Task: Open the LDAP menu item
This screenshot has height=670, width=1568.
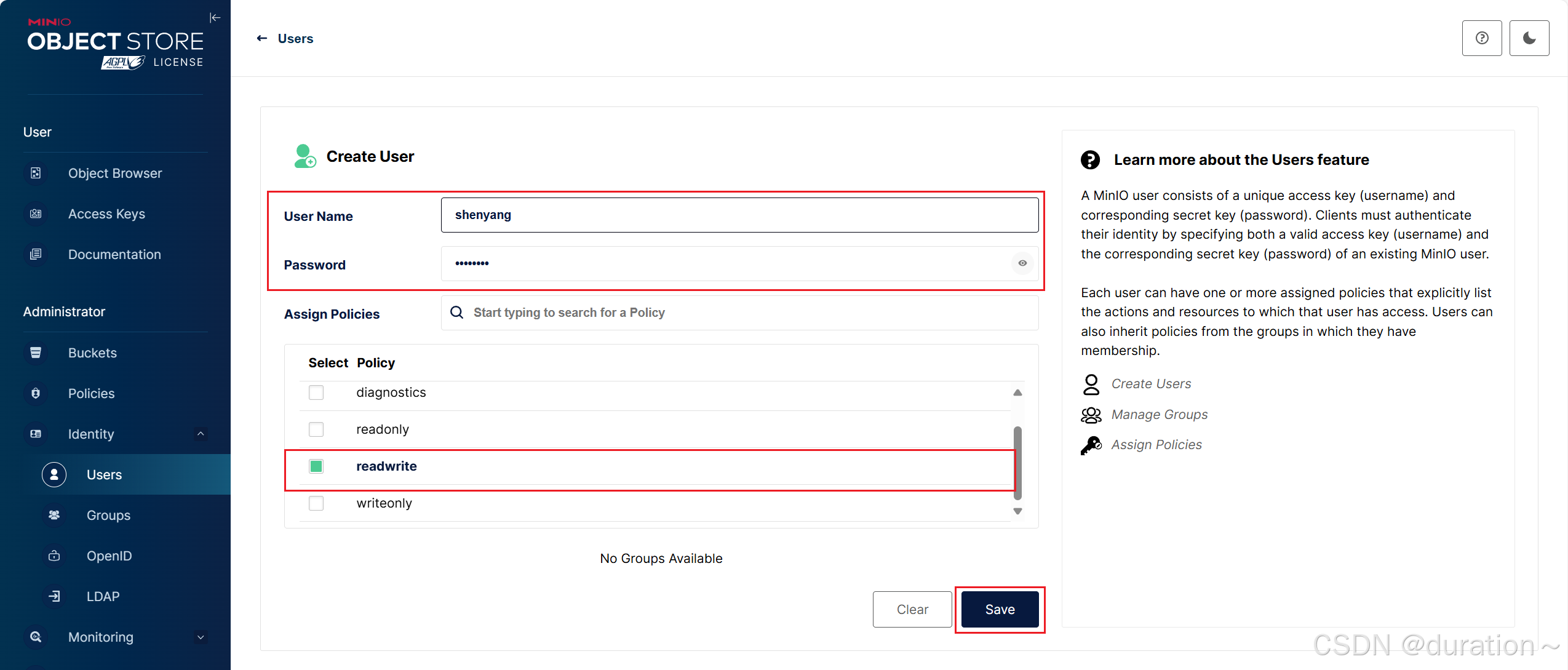Action: (x=103, y=597)
